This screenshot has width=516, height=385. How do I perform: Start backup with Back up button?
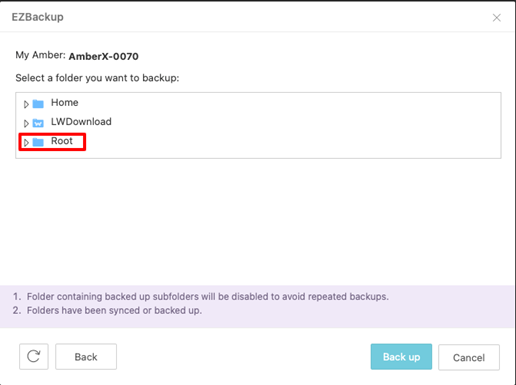pyautogui.click(x=401, y=357)
